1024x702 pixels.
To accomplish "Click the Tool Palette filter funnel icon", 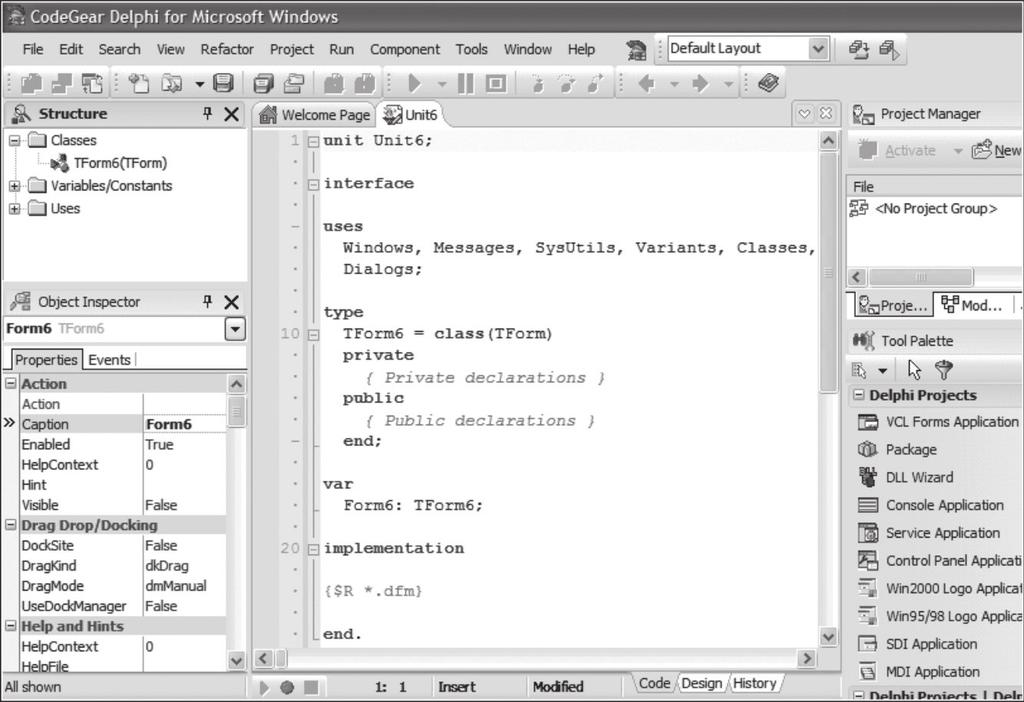I will coord(944,370).
